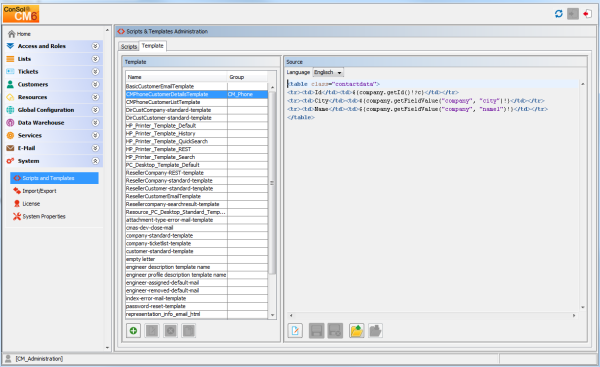
Task: Select representation_info_email_html row
Action: tap(197, 314)
